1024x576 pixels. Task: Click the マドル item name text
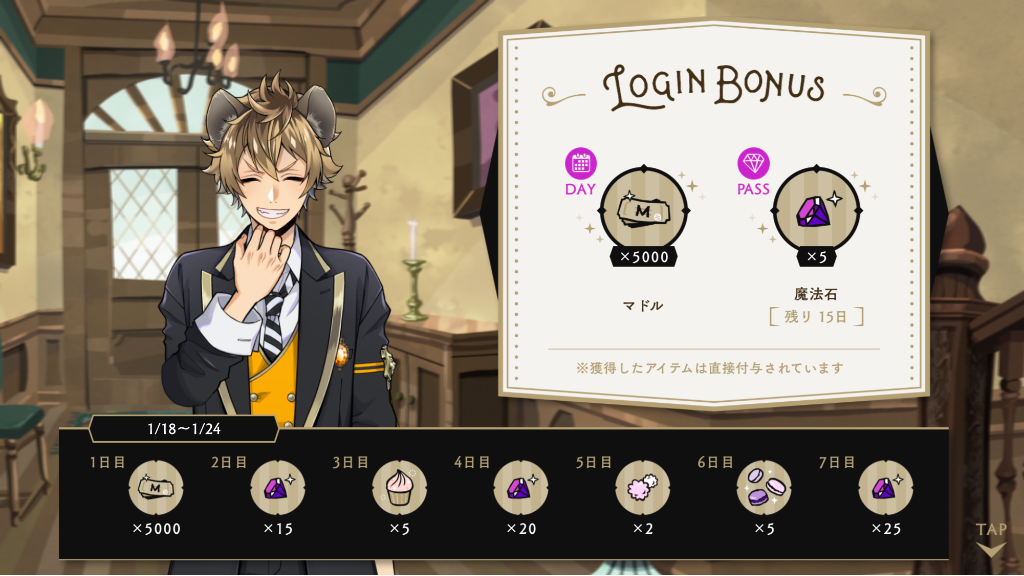pos(643,305)
